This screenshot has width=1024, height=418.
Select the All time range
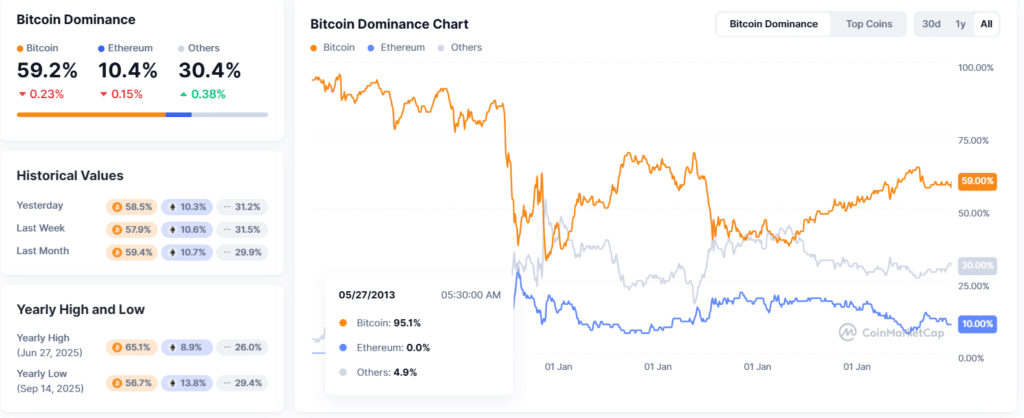pos(986,24)
